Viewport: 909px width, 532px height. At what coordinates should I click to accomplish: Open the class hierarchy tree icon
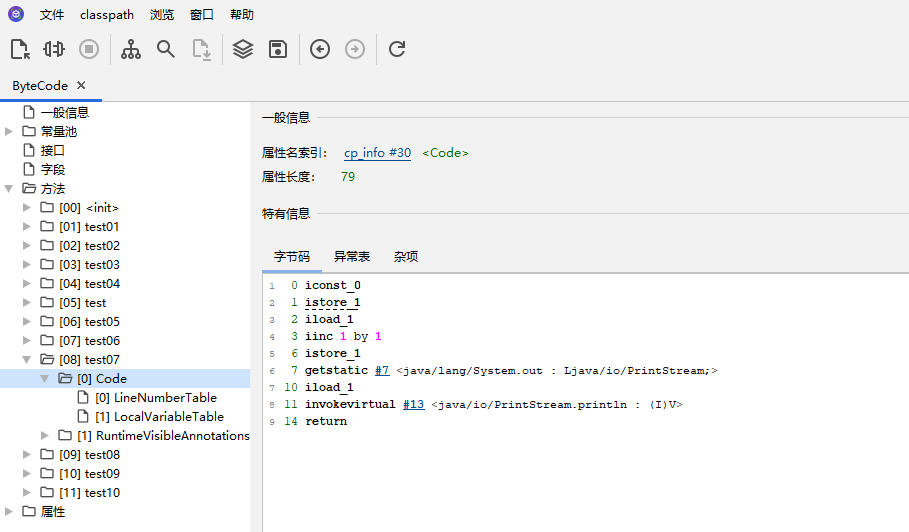pos(130,49)
